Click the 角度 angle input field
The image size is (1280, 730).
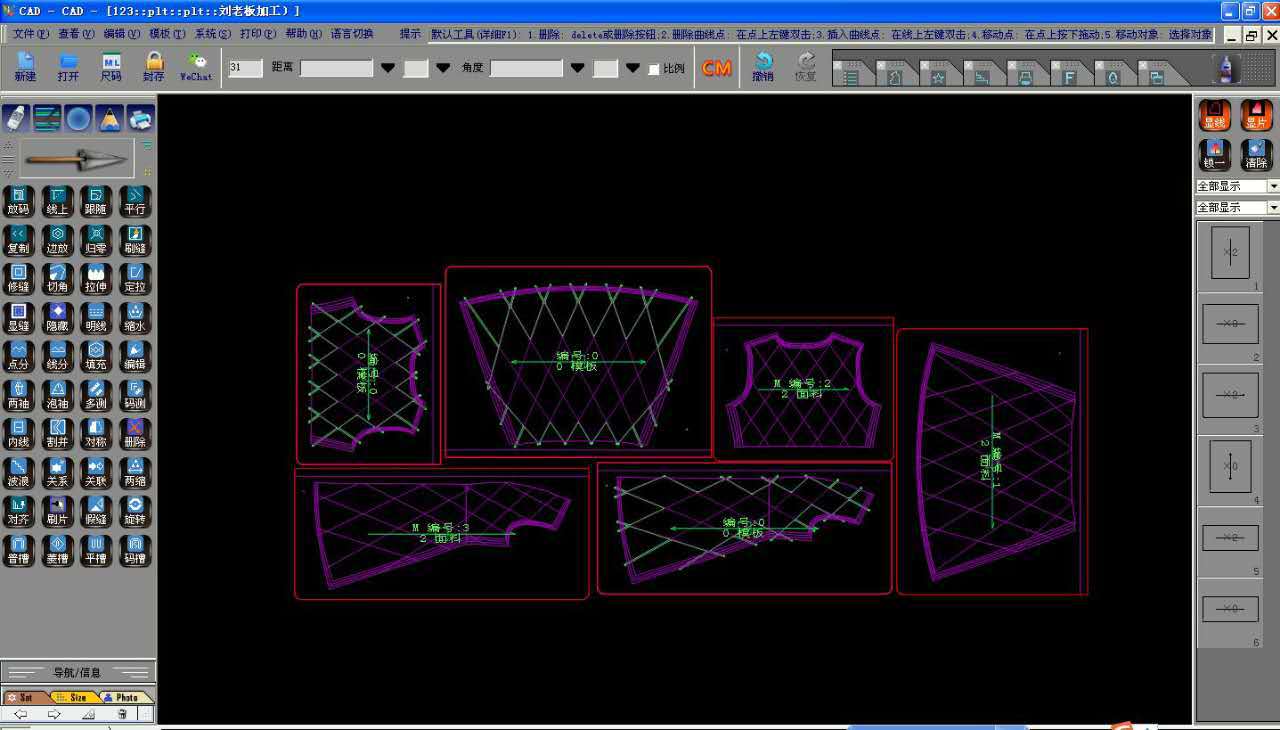click(527, 68)
